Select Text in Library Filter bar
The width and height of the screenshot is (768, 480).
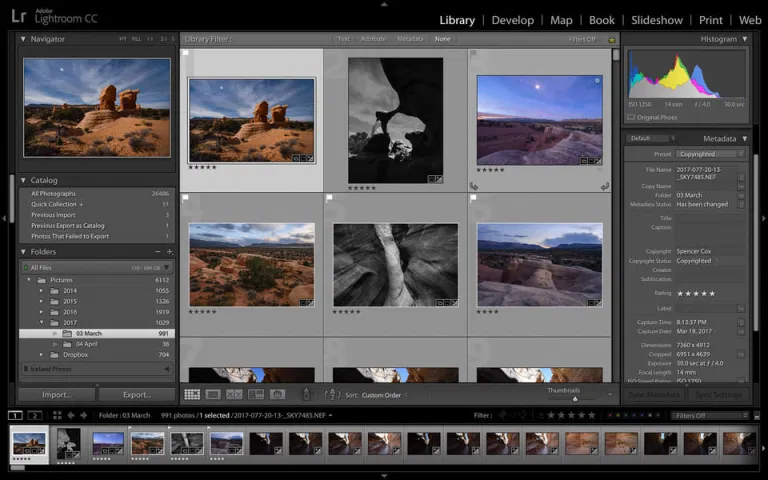coord(344,39)
